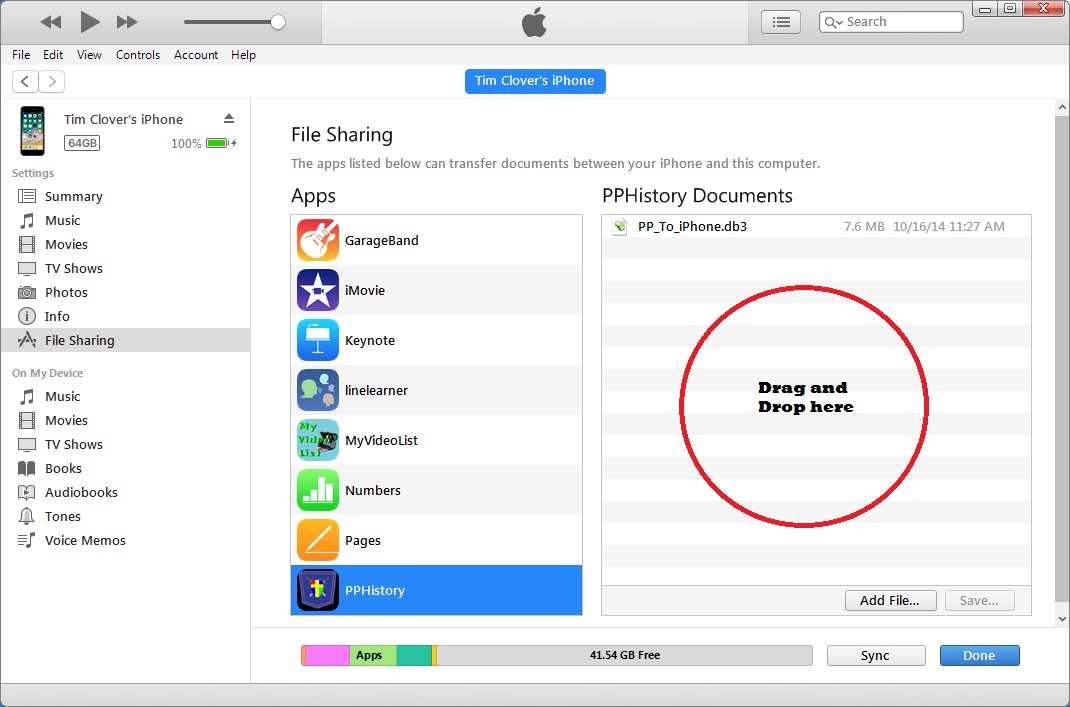Click the 100% battery percentage text

tap(186, 143)
